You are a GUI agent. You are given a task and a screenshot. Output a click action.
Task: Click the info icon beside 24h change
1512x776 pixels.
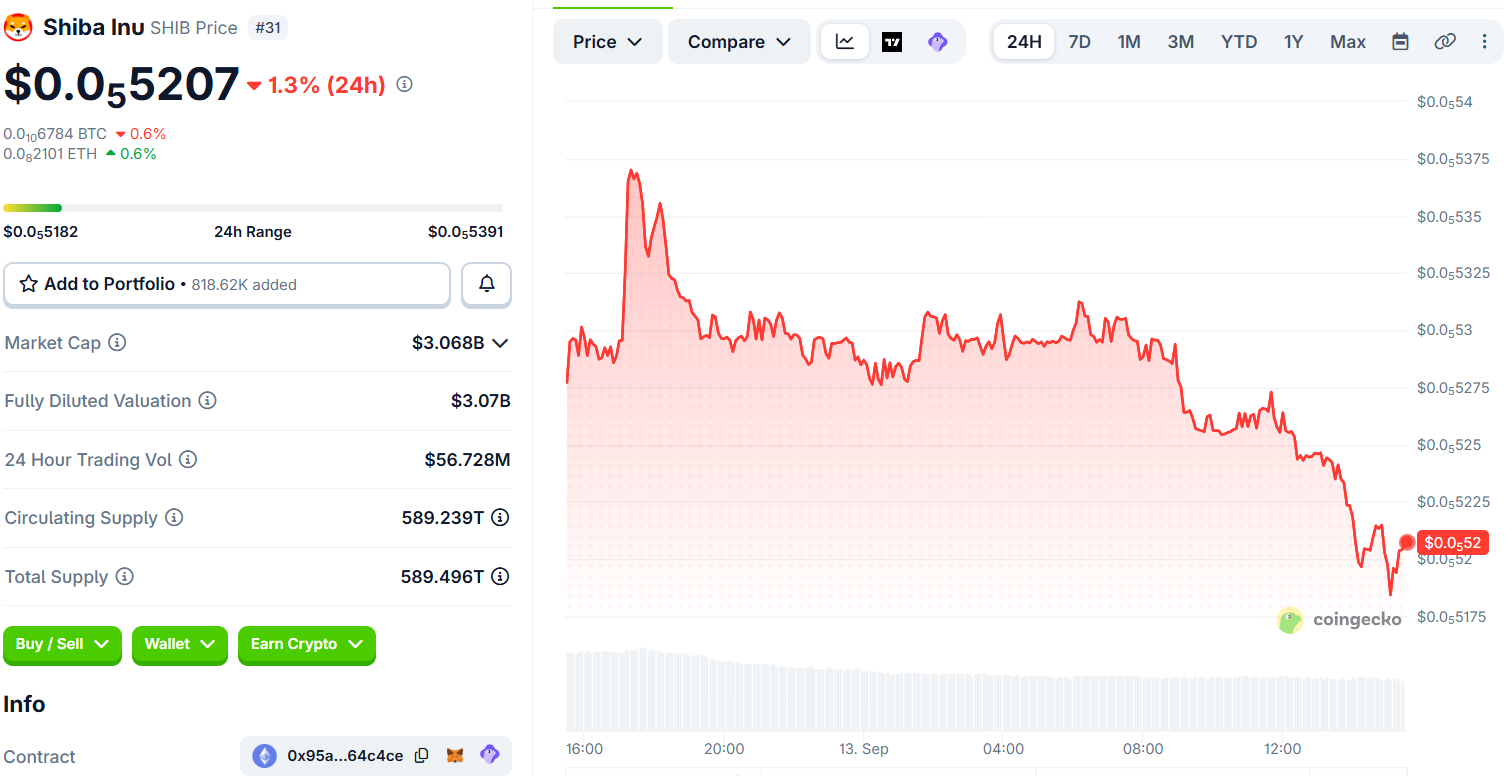point(404,85)
